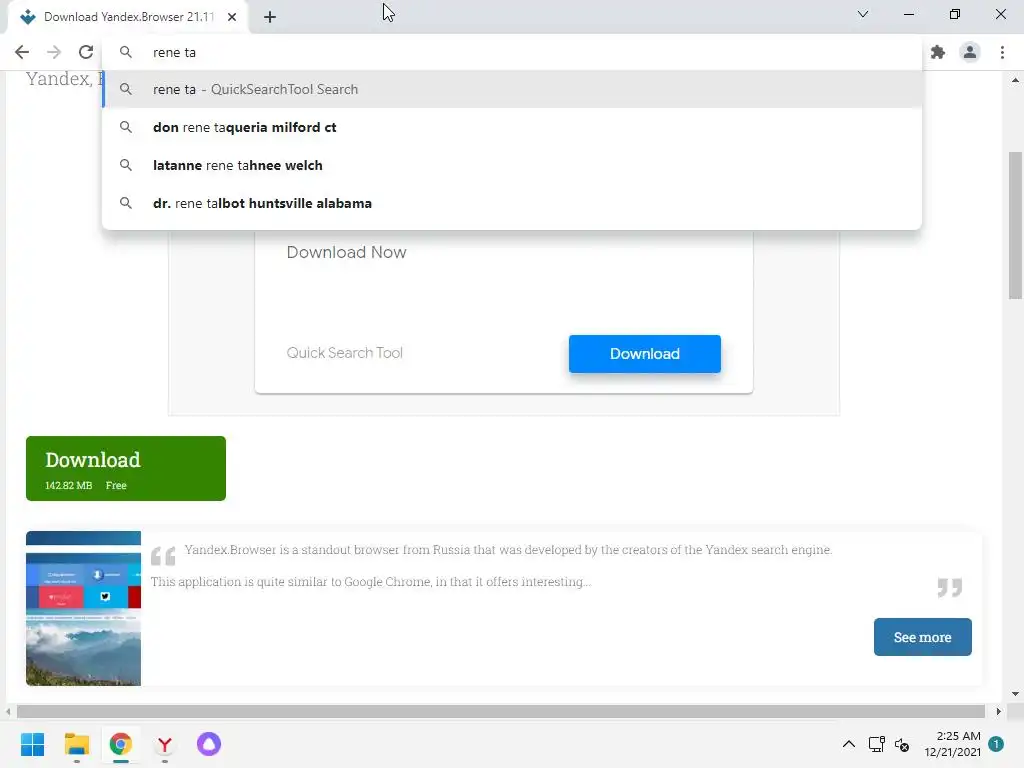Image resolution: width=1024 pixels, height=768 pixels.
Task: Click the network status tray icon
Action: coord(876,744)
